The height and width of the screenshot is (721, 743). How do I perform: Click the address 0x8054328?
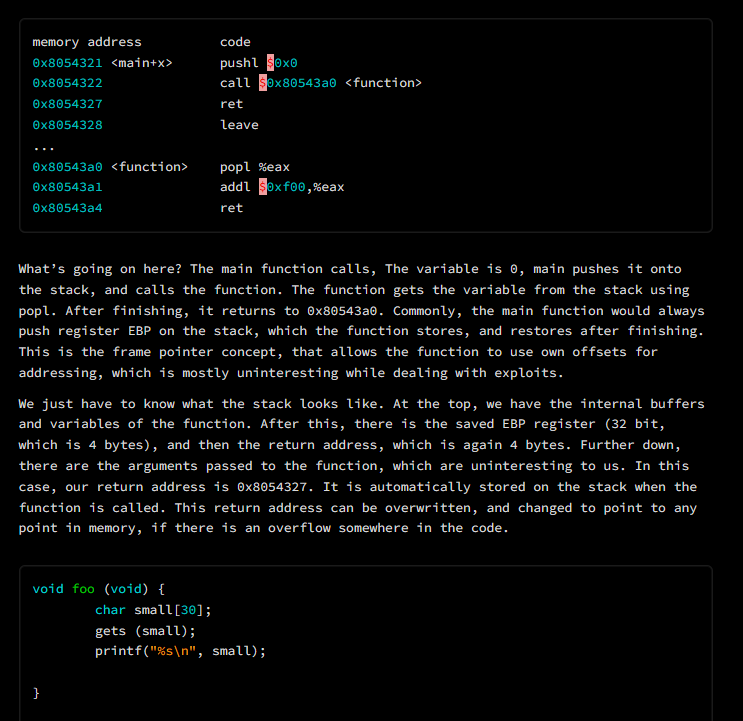67,125
